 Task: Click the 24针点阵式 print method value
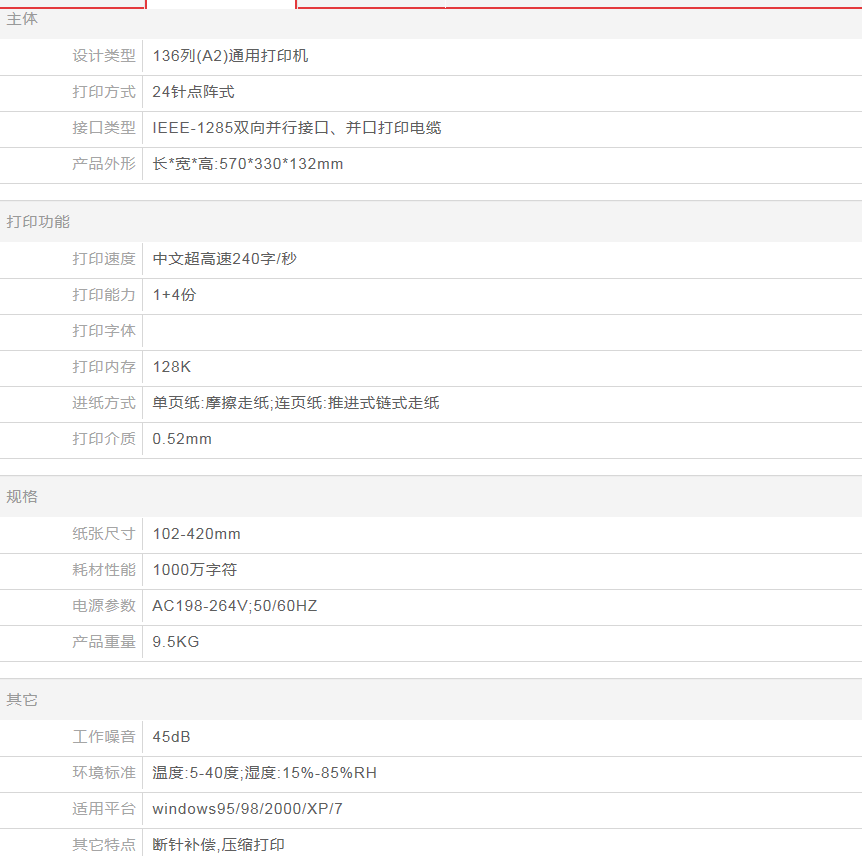pyautogui.click(x=193, y=92)
